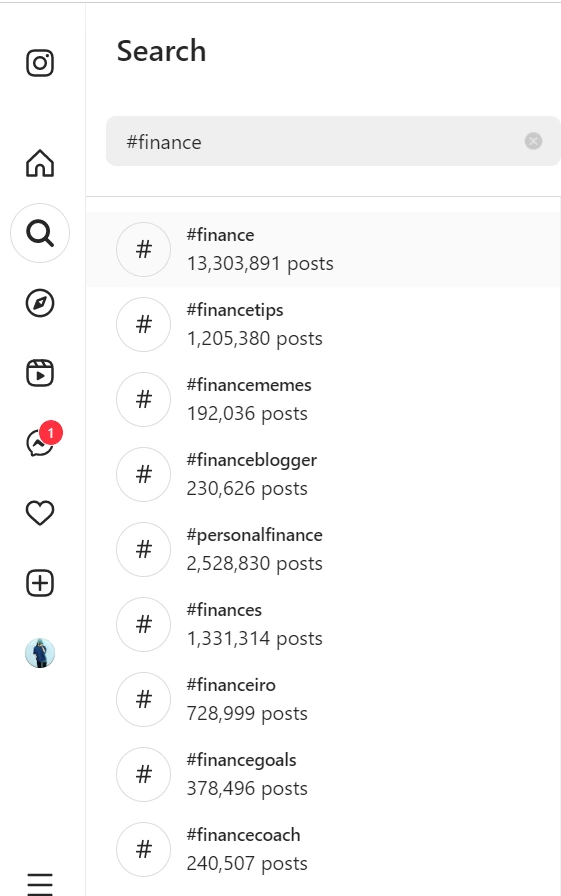561x896 pixels.
Task: Open the Explore compass icon
Action: pos(40,303)
